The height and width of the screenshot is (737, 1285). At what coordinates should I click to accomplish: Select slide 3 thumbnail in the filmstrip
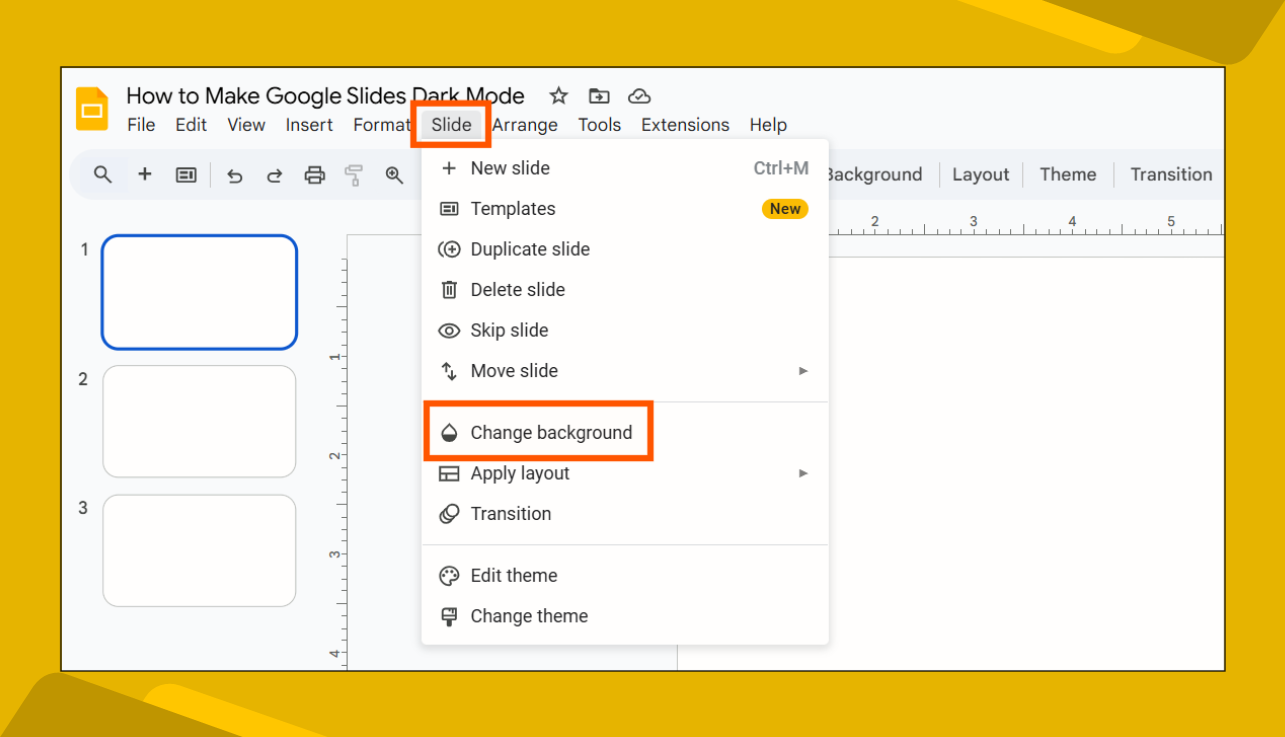(199, 550)
